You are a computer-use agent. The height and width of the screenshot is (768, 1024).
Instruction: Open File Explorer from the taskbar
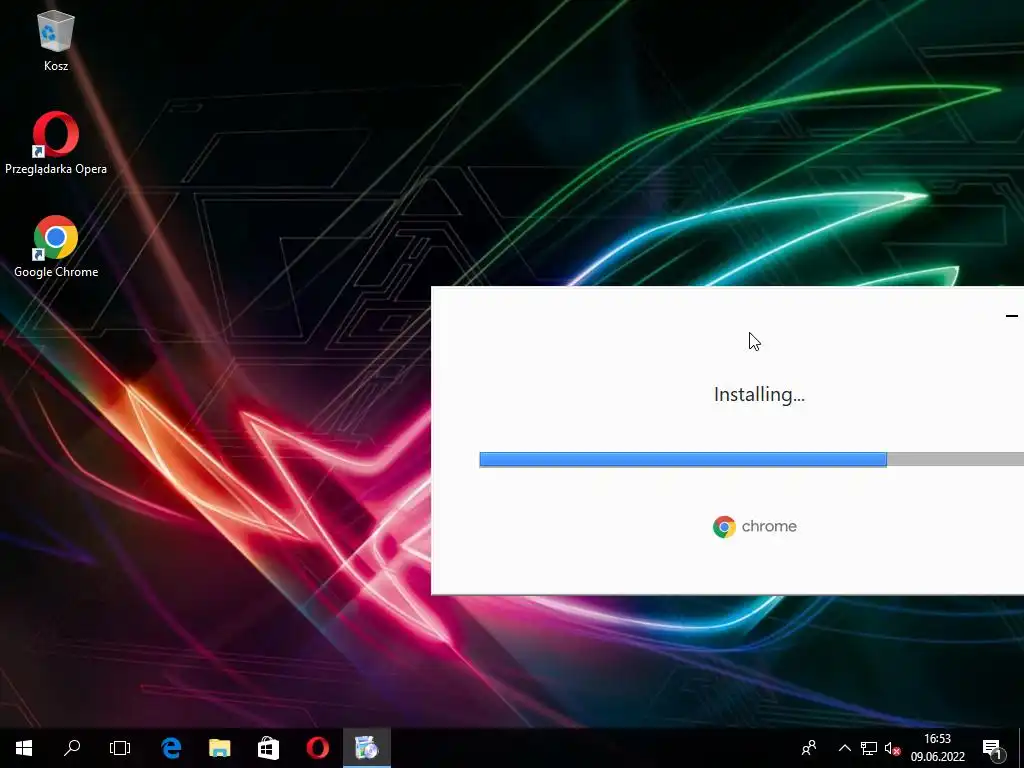point(219,748)
